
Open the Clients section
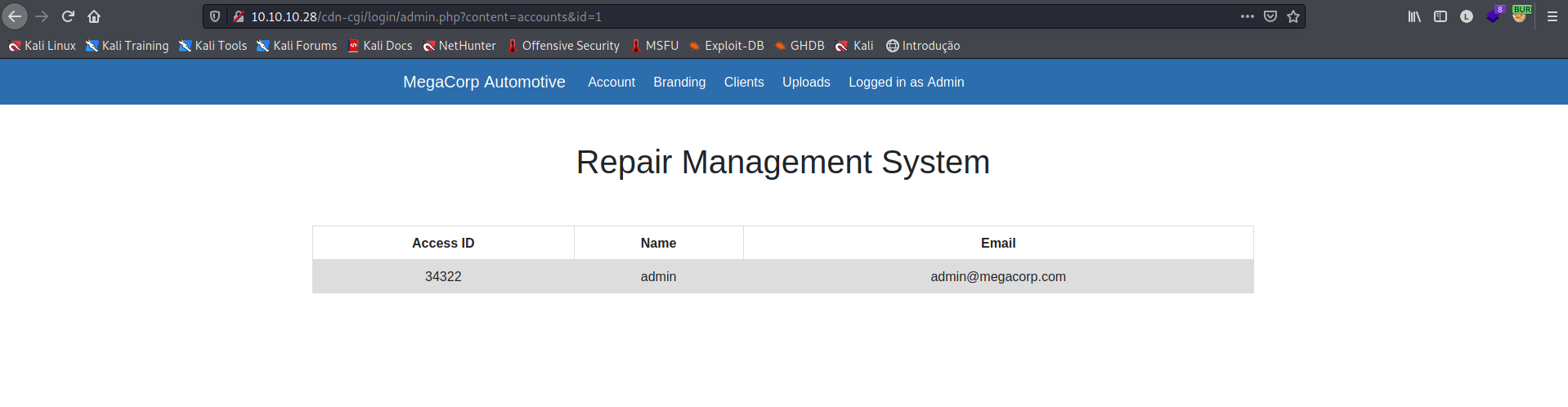click(744, 82)
